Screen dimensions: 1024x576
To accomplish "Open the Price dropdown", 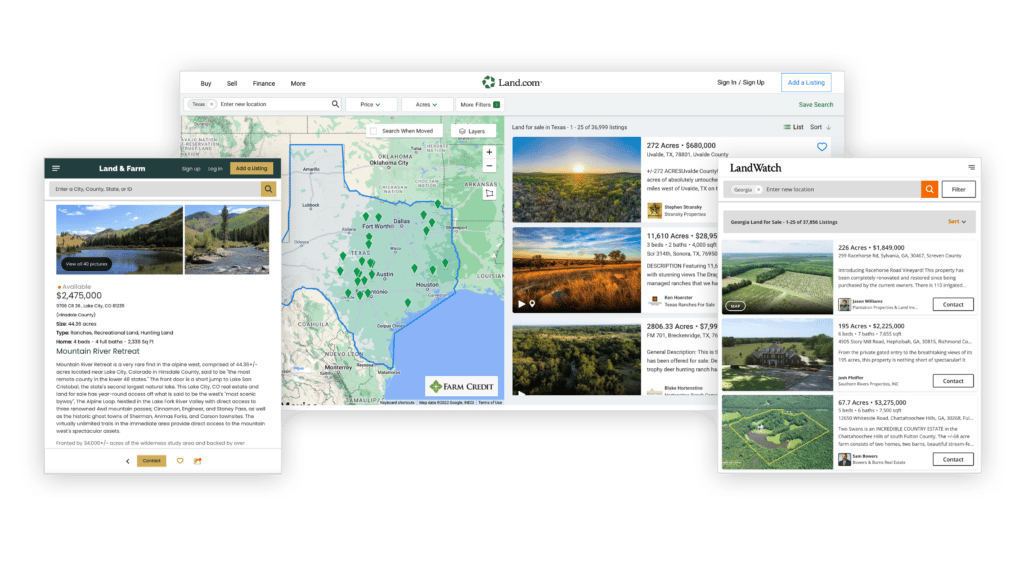I will click(370, 103).
